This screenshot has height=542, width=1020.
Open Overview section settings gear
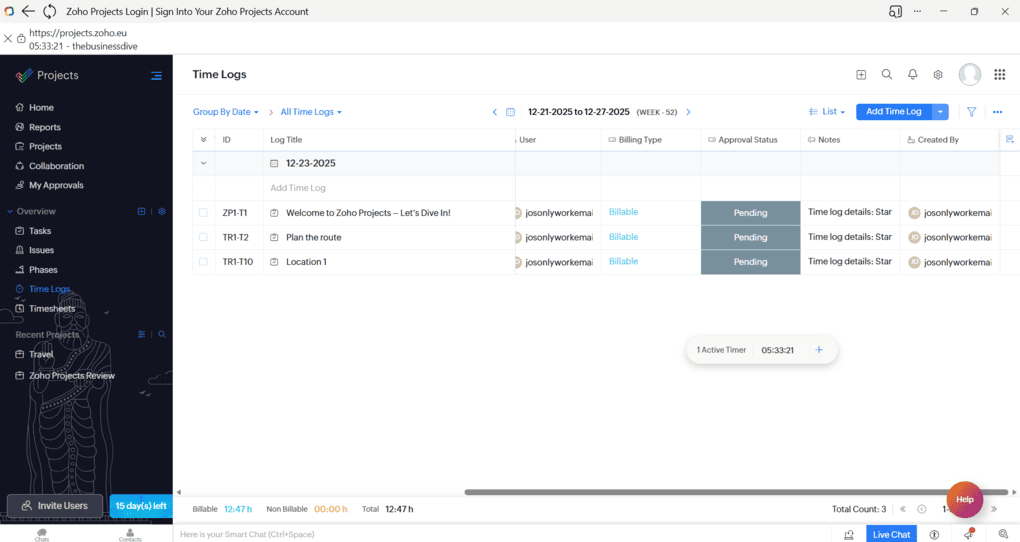[x=162, y=211]
